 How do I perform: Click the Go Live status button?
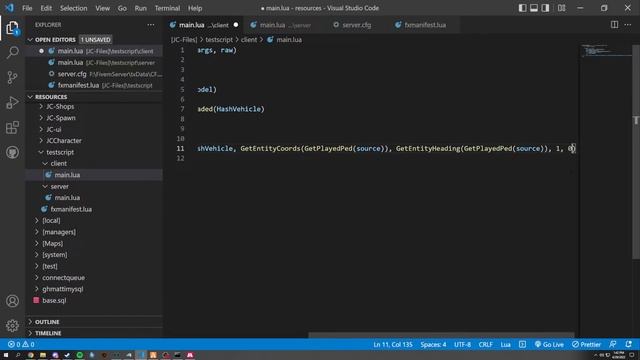[x=549, y=344]
